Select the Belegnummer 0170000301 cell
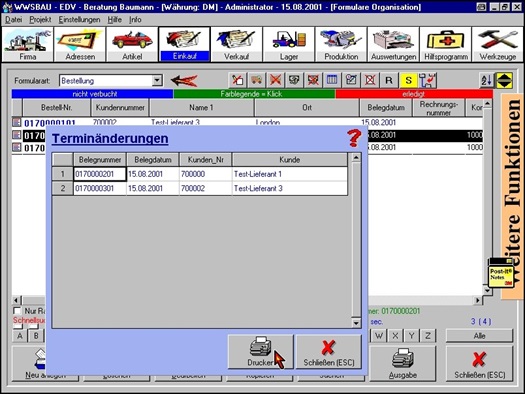Viewport: 525px width, 394px height. (99, 188)
